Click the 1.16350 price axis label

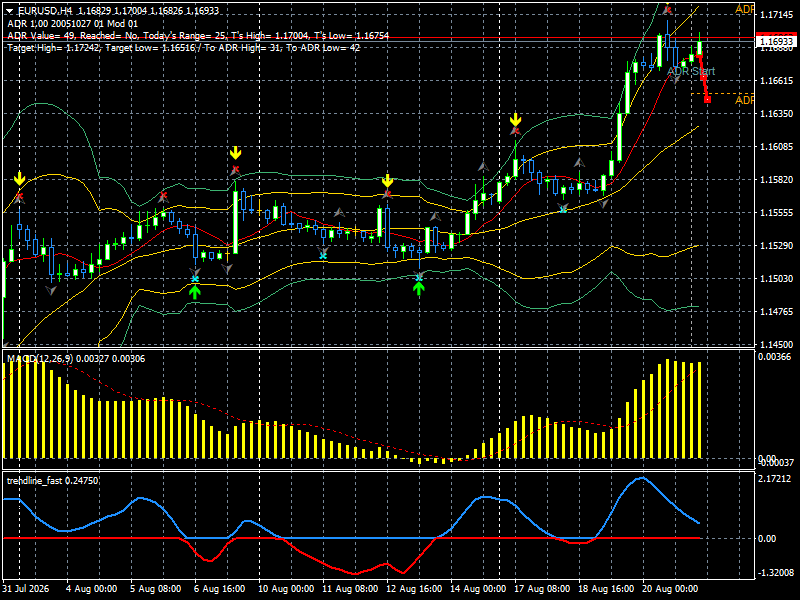777,114
